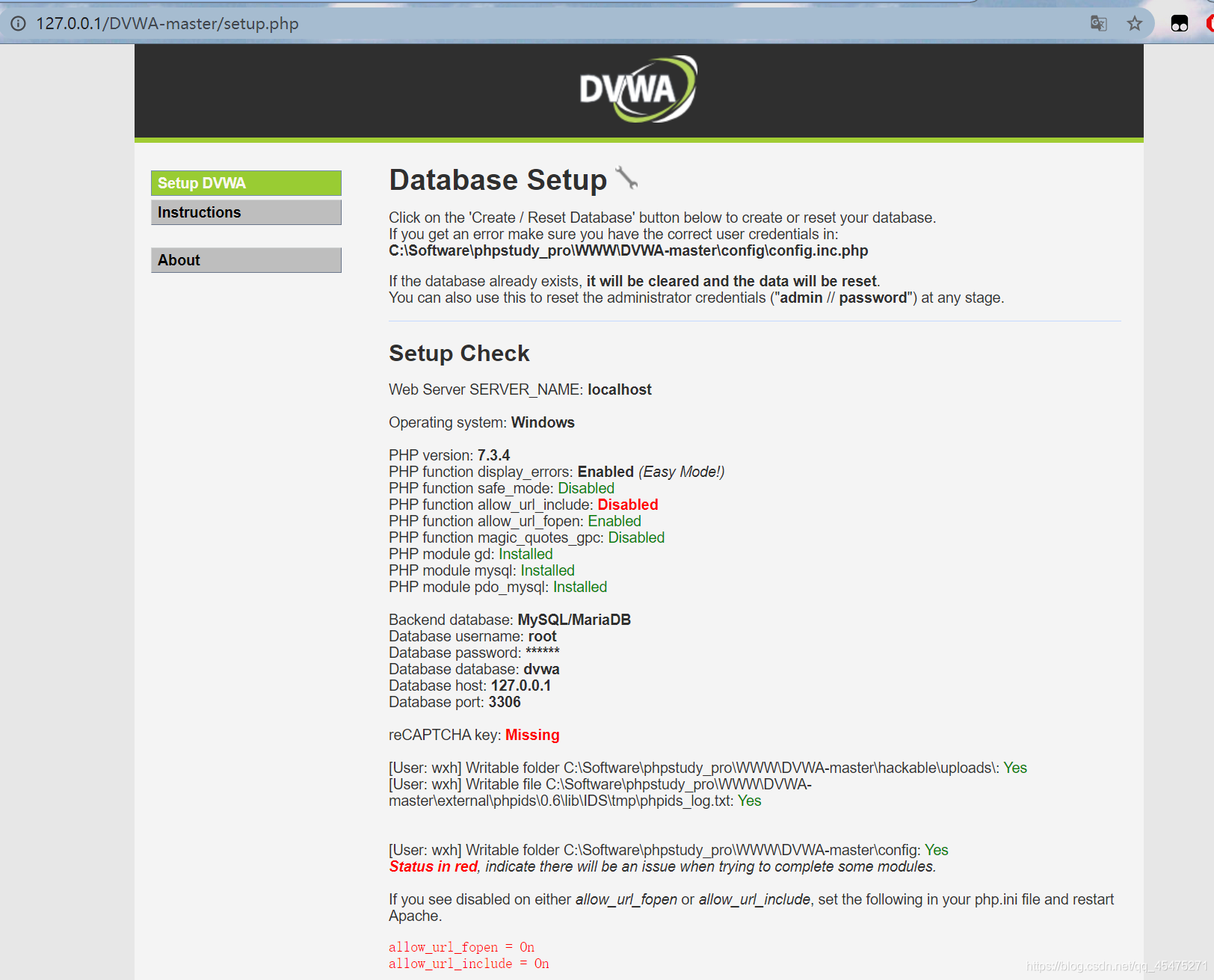Open the Setup DVWA menu item

pyautogui.click(x=246, y=183)
